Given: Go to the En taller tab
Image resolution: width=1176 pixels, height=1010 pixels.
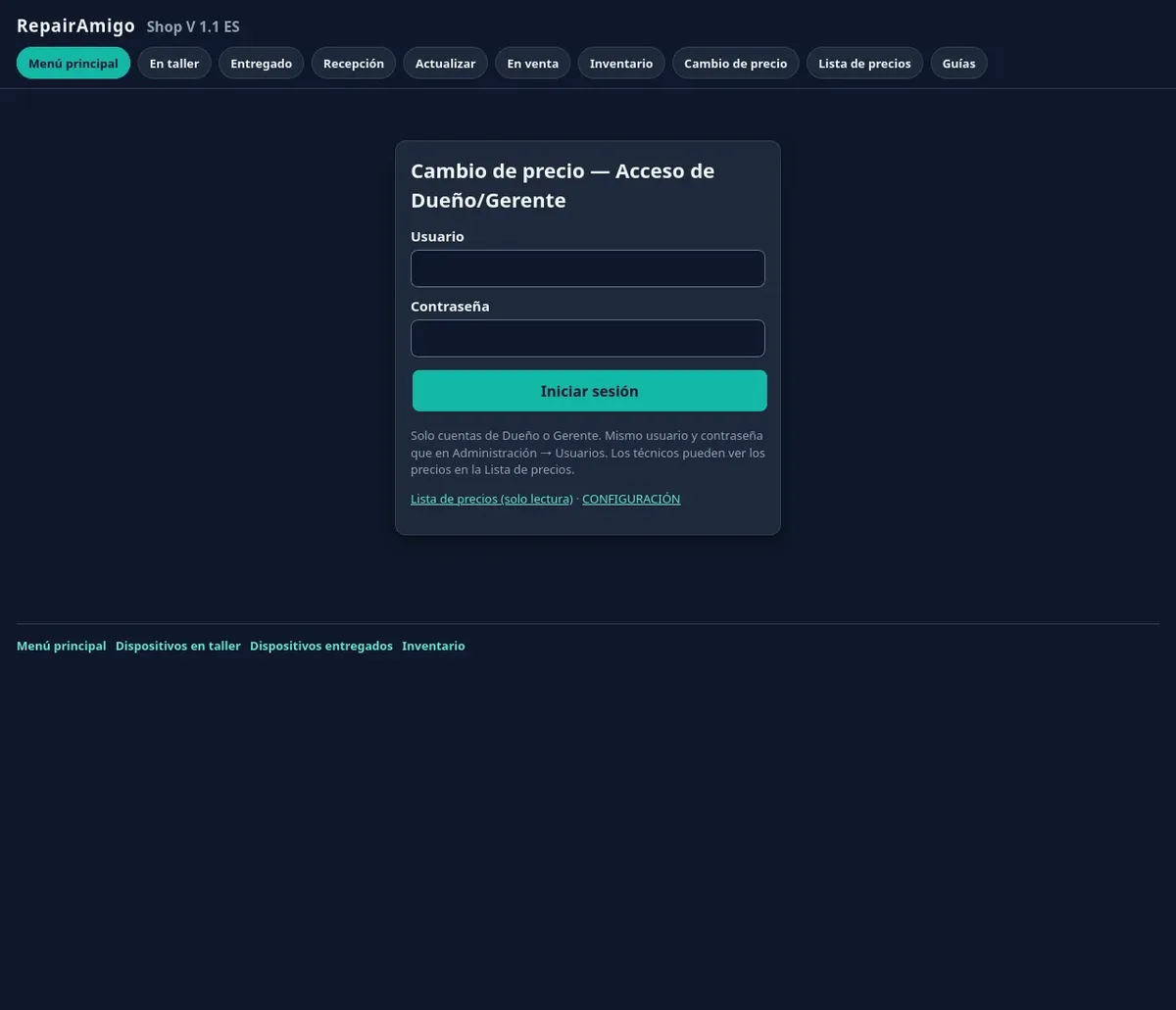Looking at the screenshot, I should (x=174, y=63).
